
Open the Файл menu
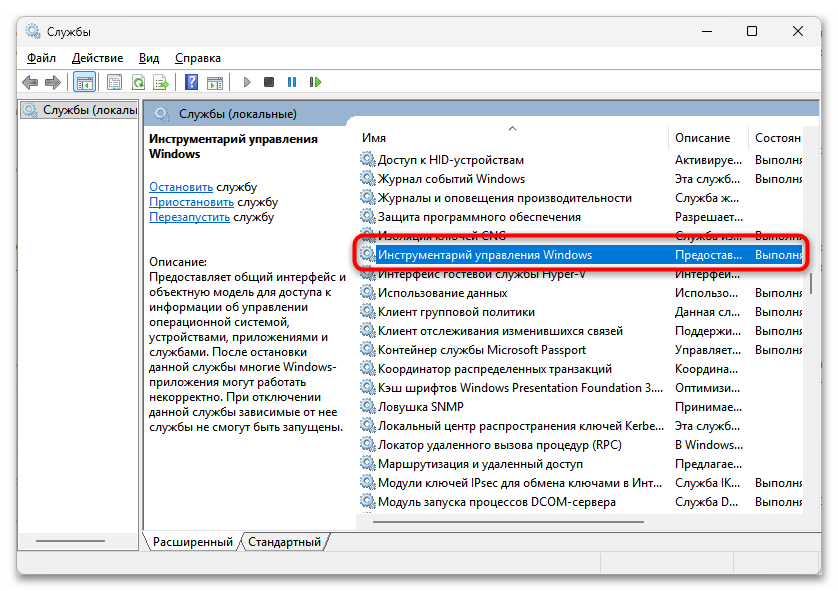point(42,58)
